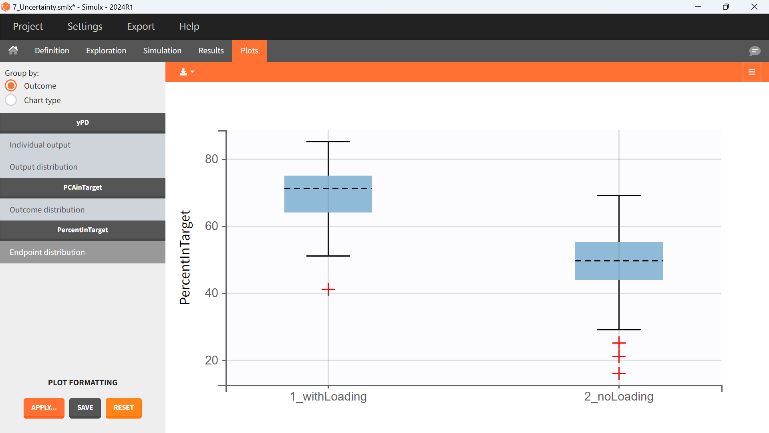Open the Project menu
769x433 pixels.
click(x=28, y=27)
